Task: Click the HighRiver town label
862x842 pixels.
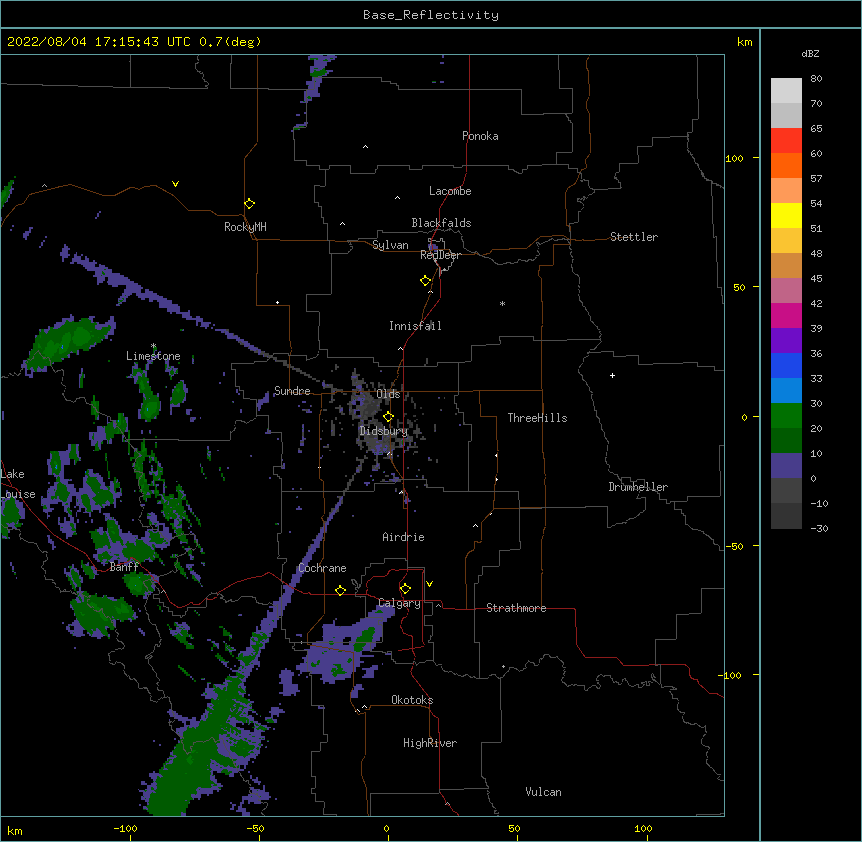Action: click(430, 743)
